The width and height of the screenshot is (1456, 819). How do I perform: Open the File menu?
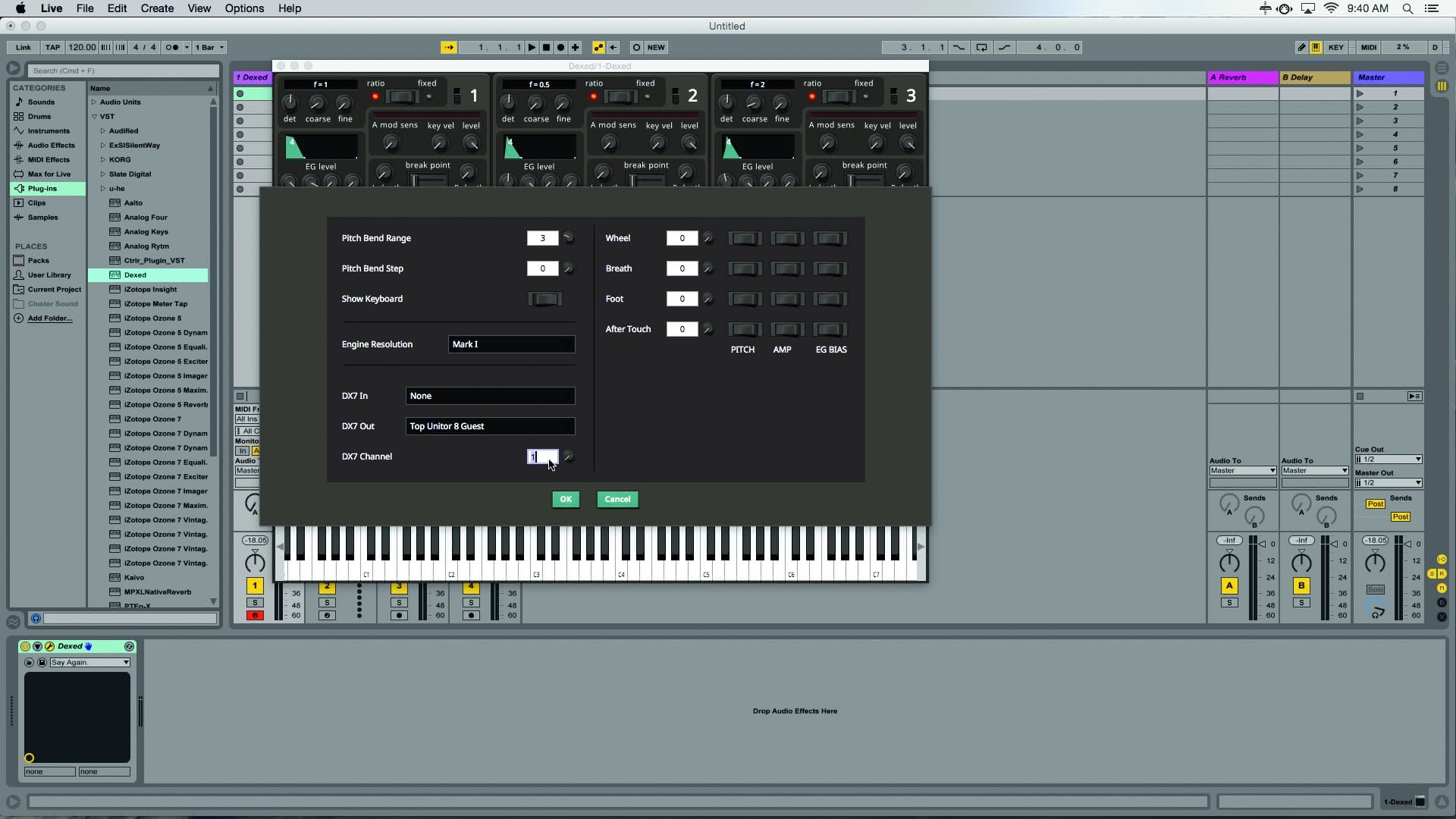pyautogui.click(x=85, y=8)
